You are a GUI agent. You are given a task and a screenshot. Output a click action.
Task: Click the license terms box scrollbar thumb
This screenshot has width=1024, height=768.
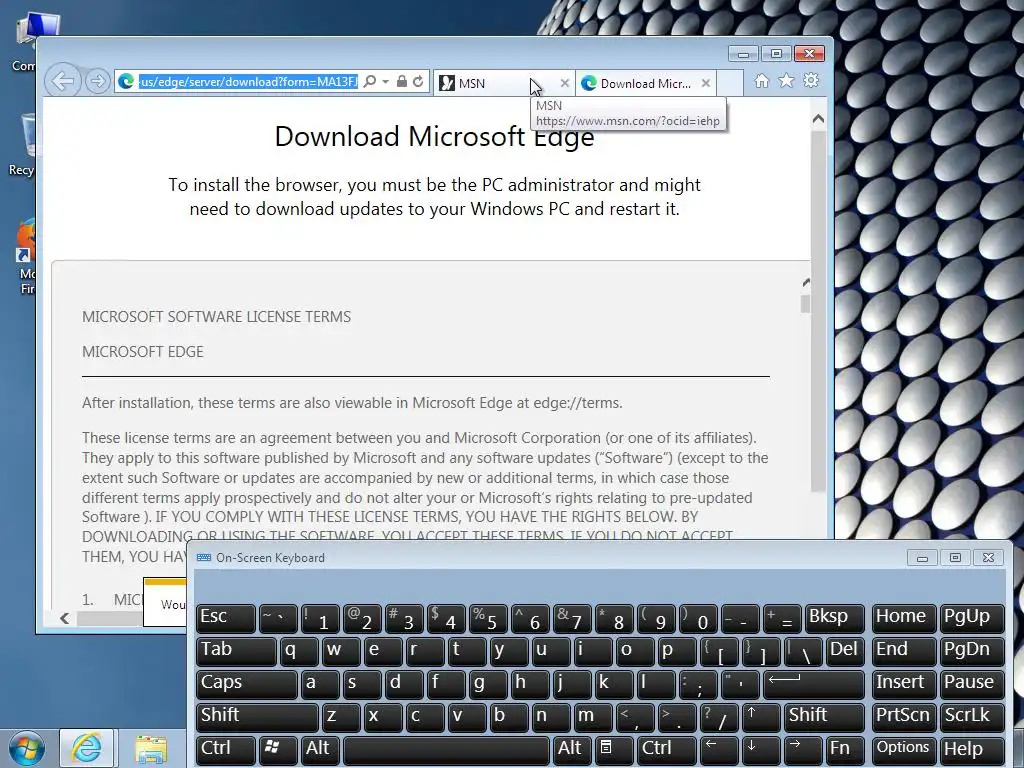805,304
